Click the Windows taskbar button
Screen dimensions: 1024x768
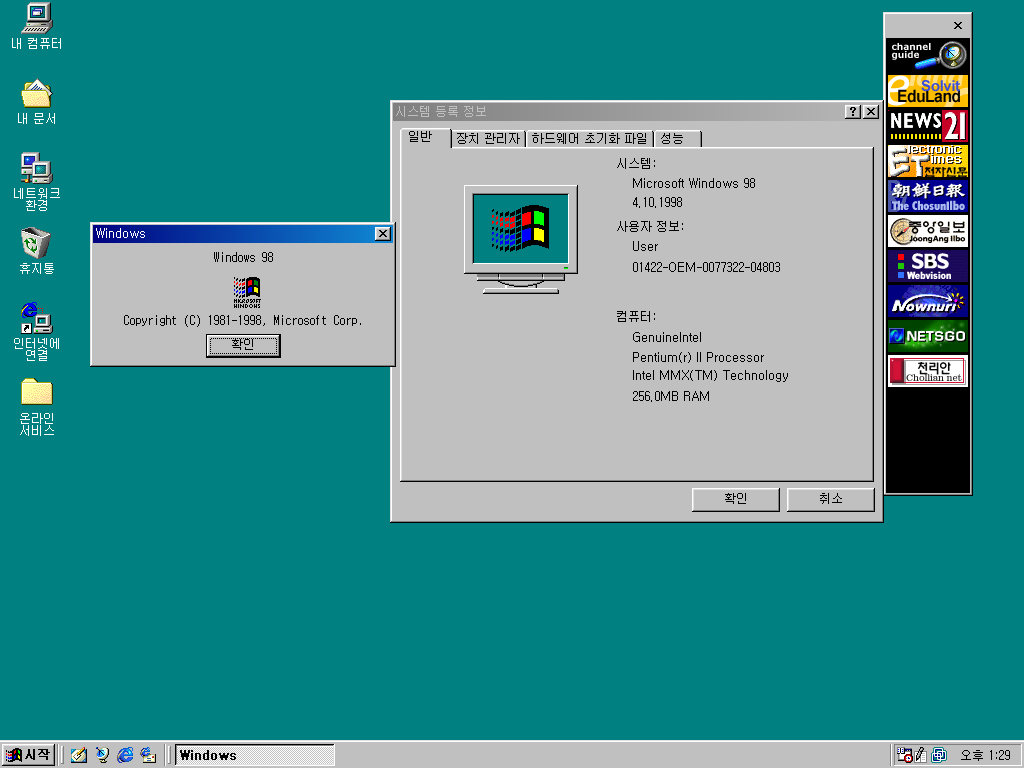point(255,755)
